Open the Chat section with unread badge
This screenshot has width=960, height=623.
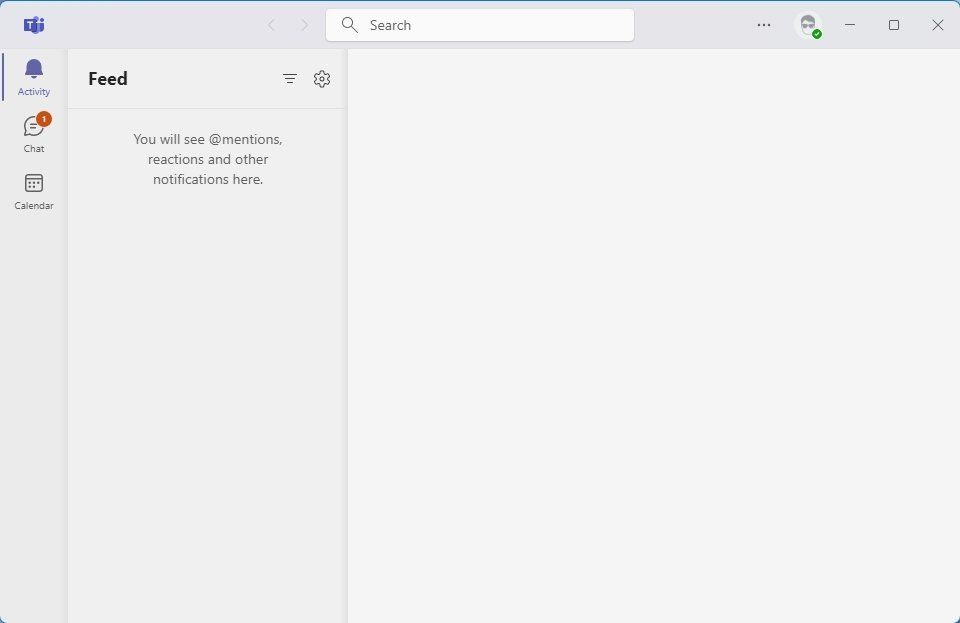click(x=33, y=133)
